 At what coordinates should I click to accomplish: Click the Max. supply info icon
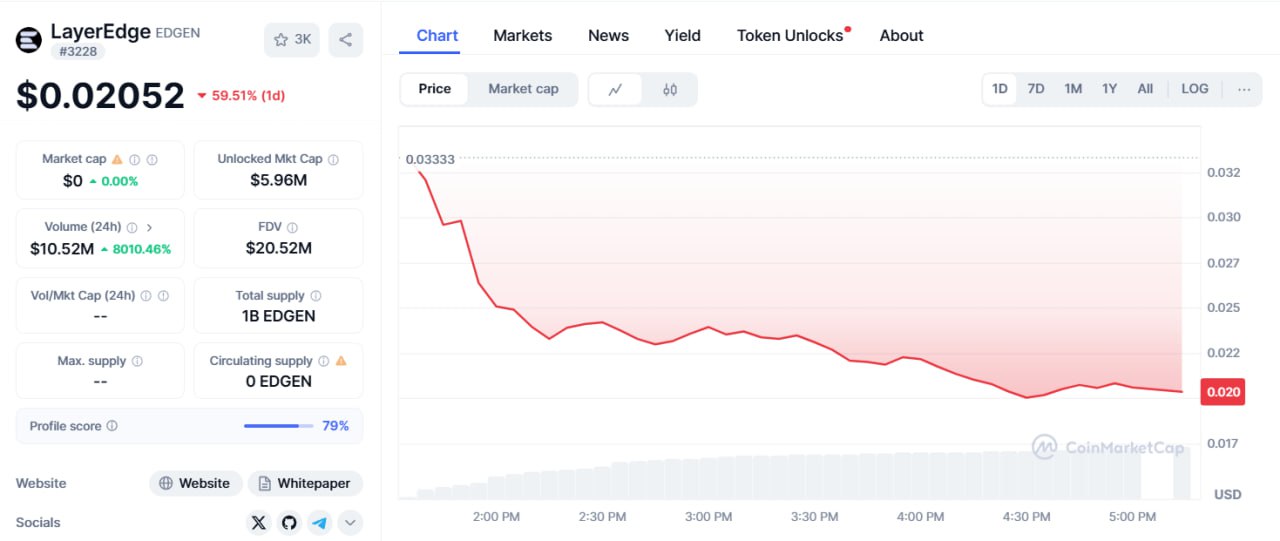(137, 361)
